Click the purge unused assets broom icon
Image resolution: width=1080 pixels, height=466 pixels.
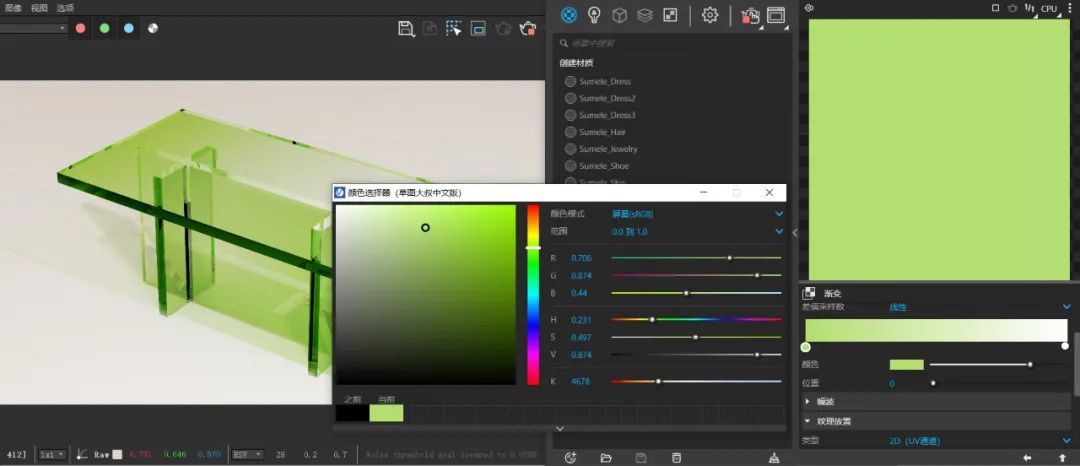(773, 458)
